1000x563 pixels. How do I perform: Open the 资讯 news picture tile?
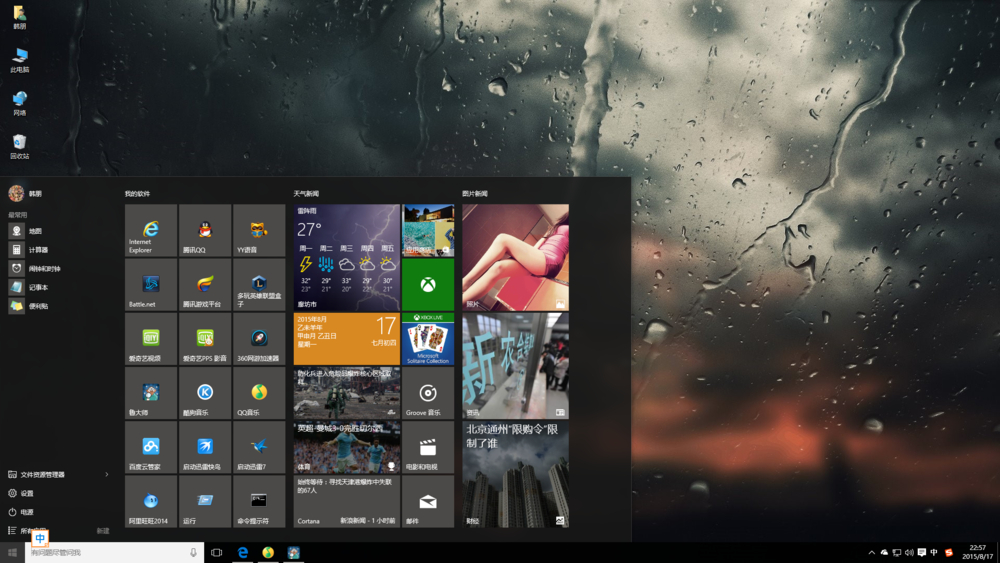point(515,366)
